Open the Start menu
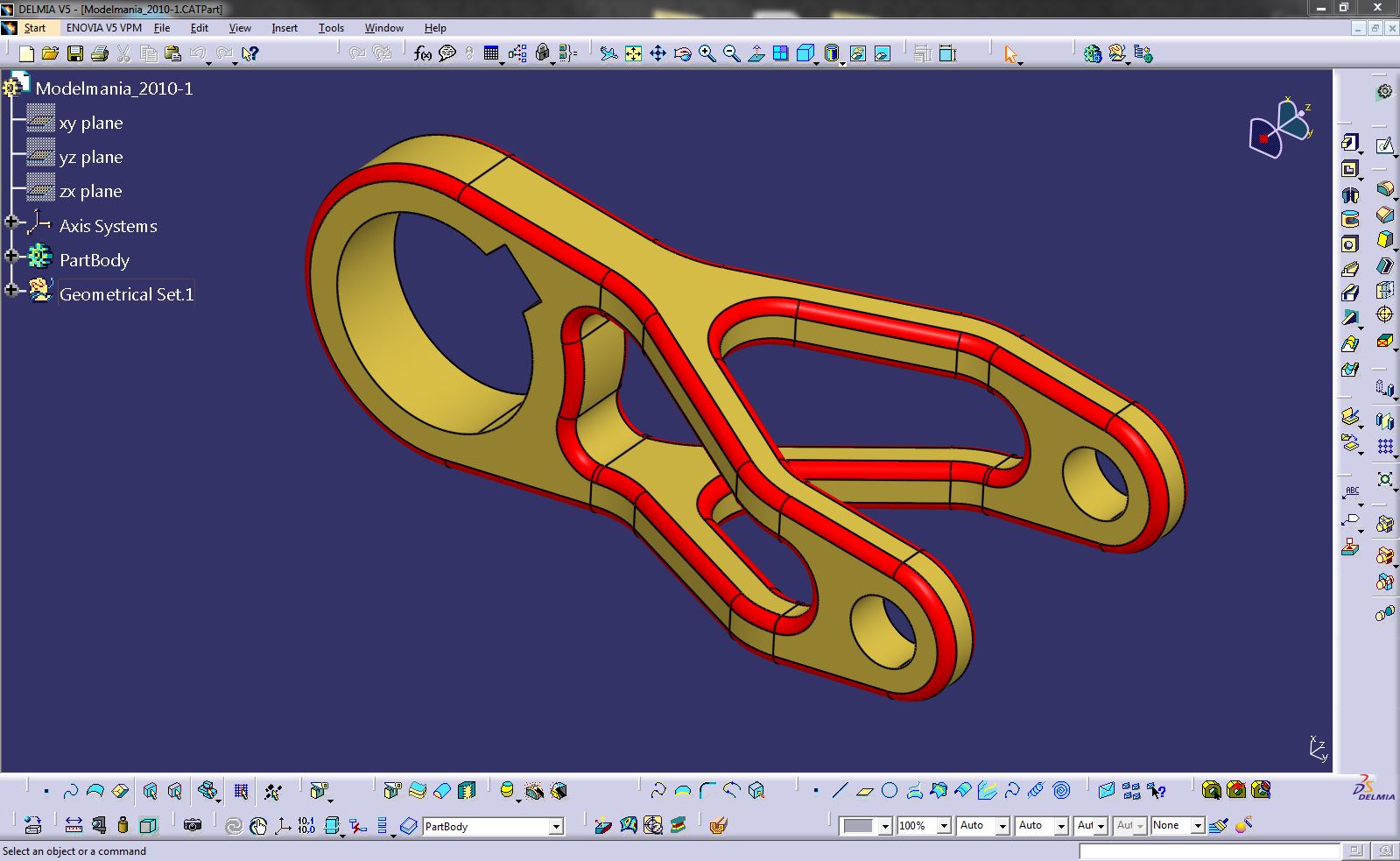 click(x=34, y=28)
